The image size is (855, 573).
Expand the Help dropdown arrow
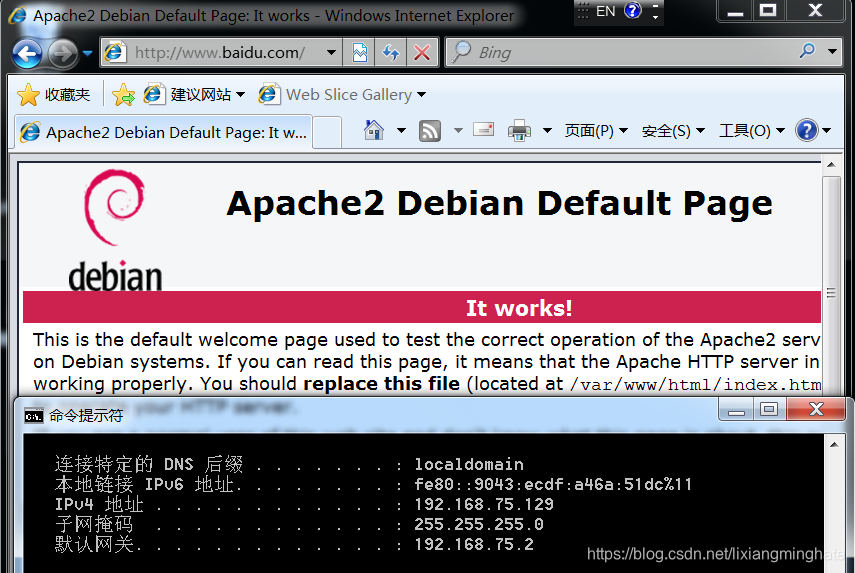point(827,130)
